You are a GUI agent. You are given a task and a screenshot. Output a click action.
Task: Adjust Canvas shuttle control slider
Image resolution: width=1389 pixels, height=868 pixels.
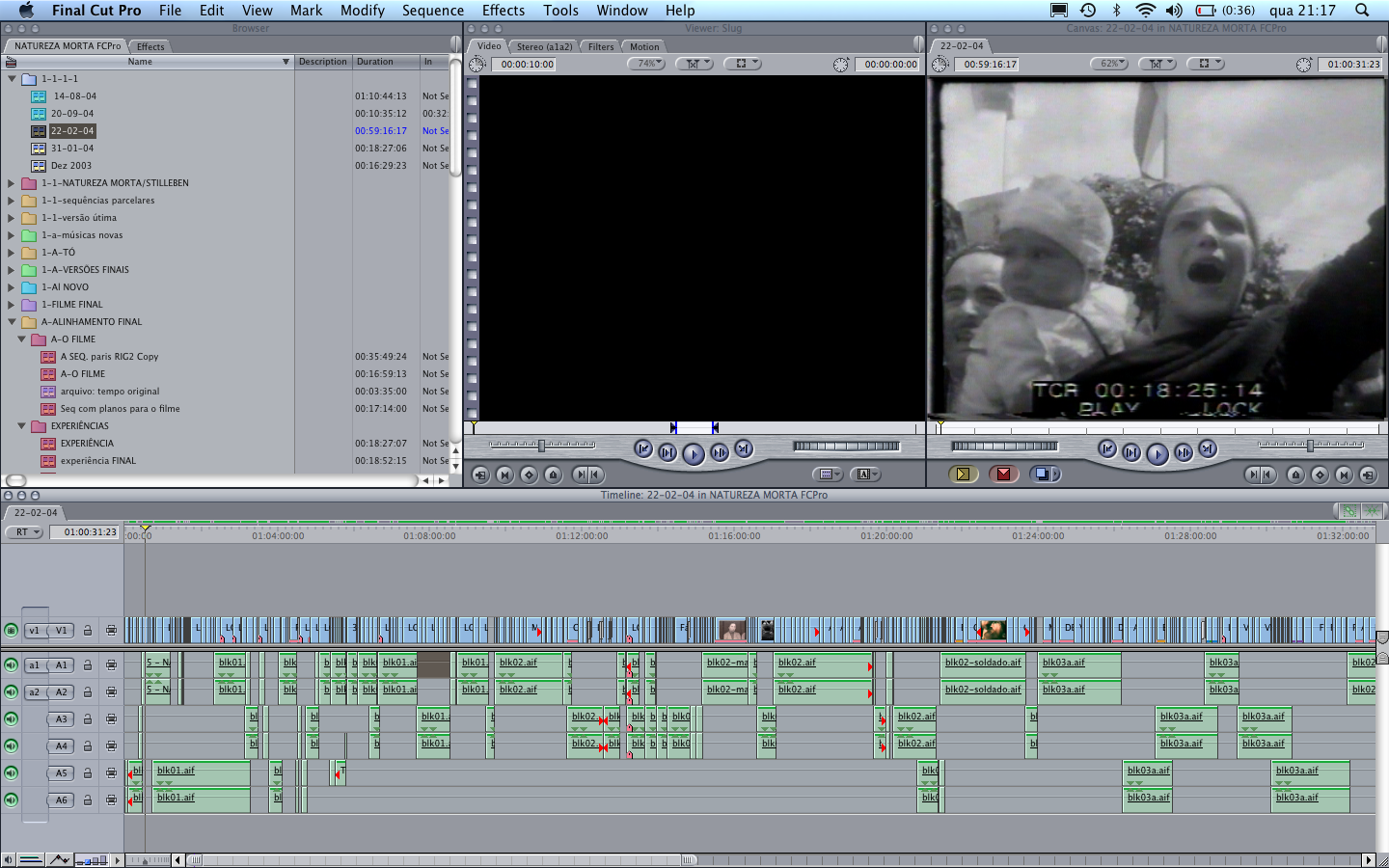[x=1310, y=446]
